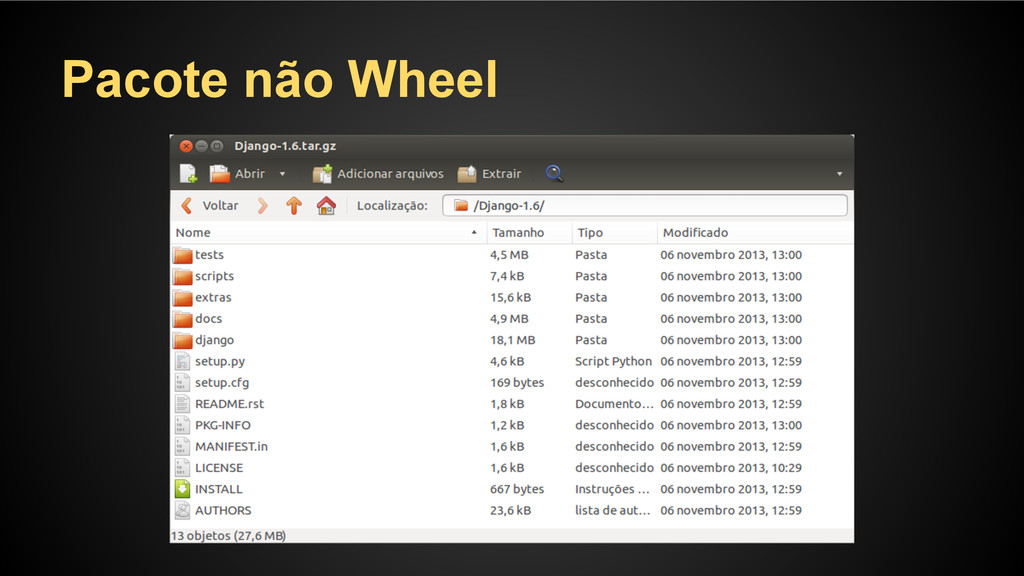
Task: Click the 10:29 modified date cell
Action: [x=731, y=468]
